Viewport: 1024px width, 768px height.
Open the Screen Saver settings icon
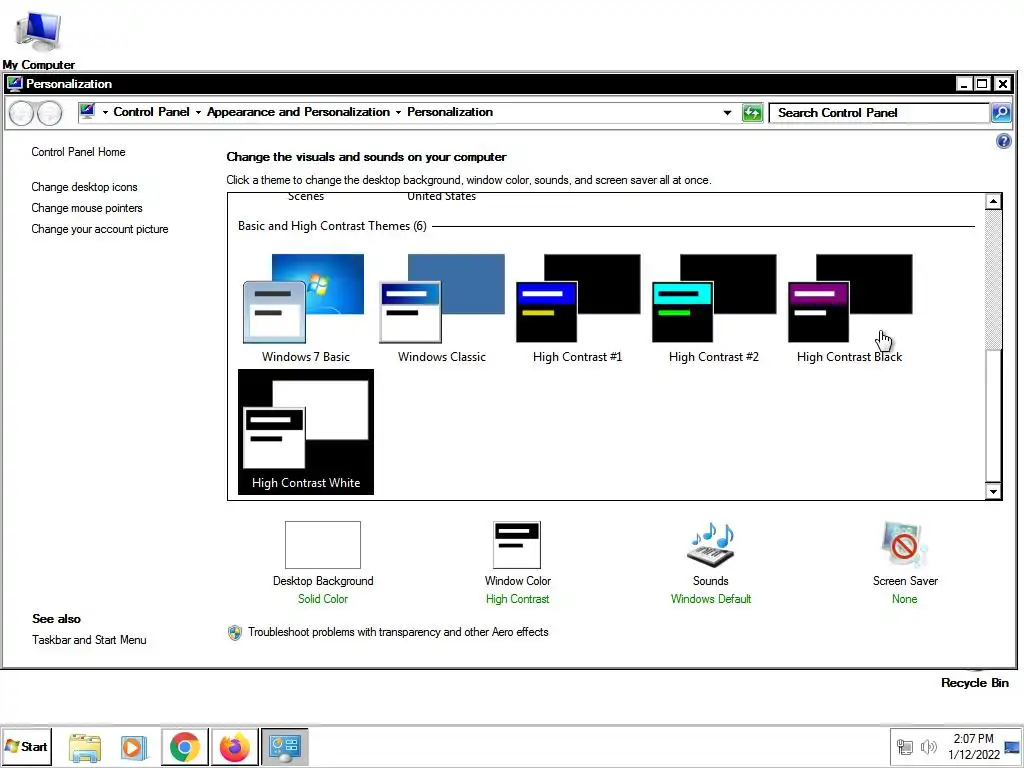[x=904, y=545]
